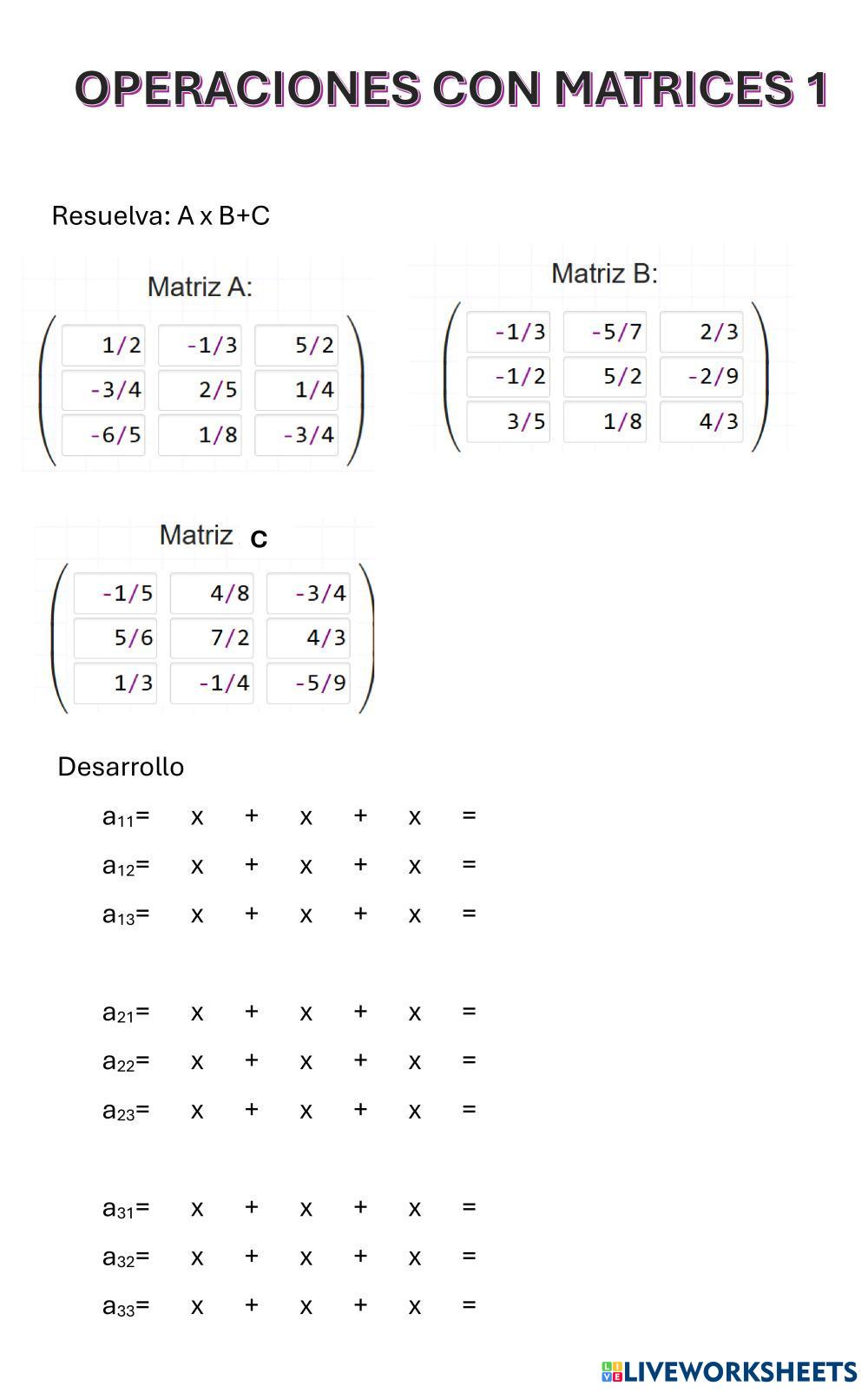Select Matriz C cell showing 5/6
Viewport: 868px width, 1393px height.
[115, 638]
